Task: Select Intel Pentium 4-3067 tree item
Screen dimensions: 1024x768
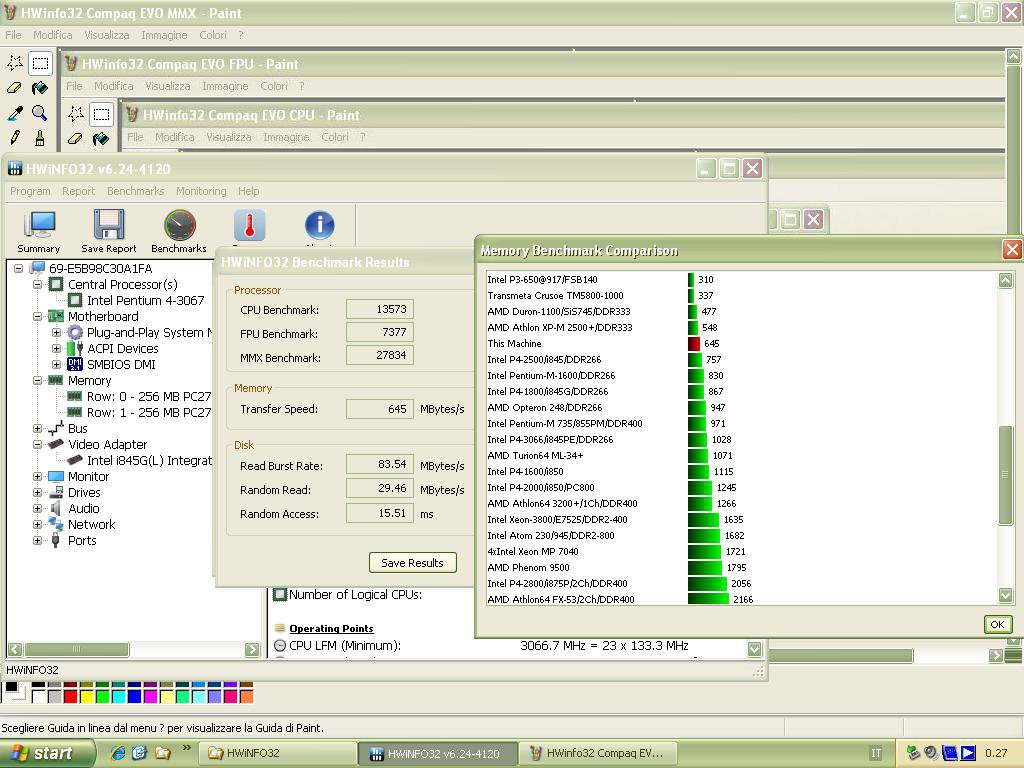Action: pos(145,300)
